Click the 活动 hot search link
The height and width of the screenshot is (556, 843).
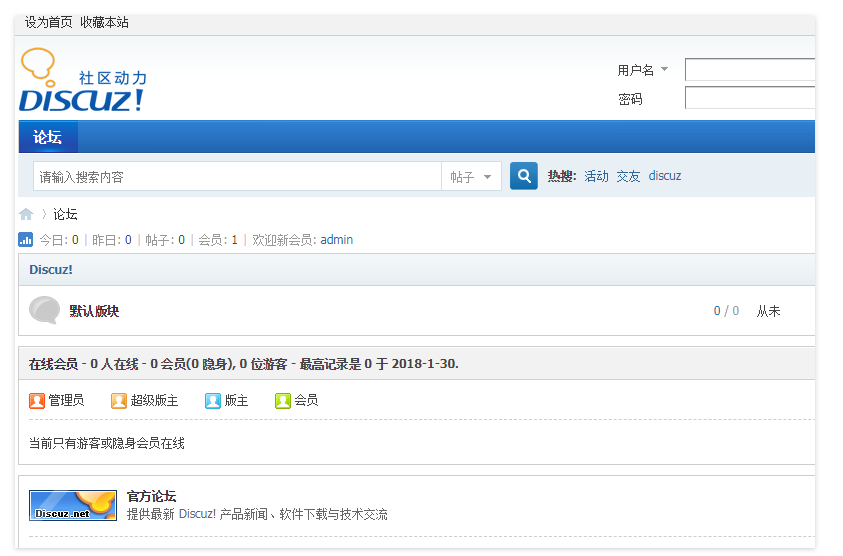(596, 176)
